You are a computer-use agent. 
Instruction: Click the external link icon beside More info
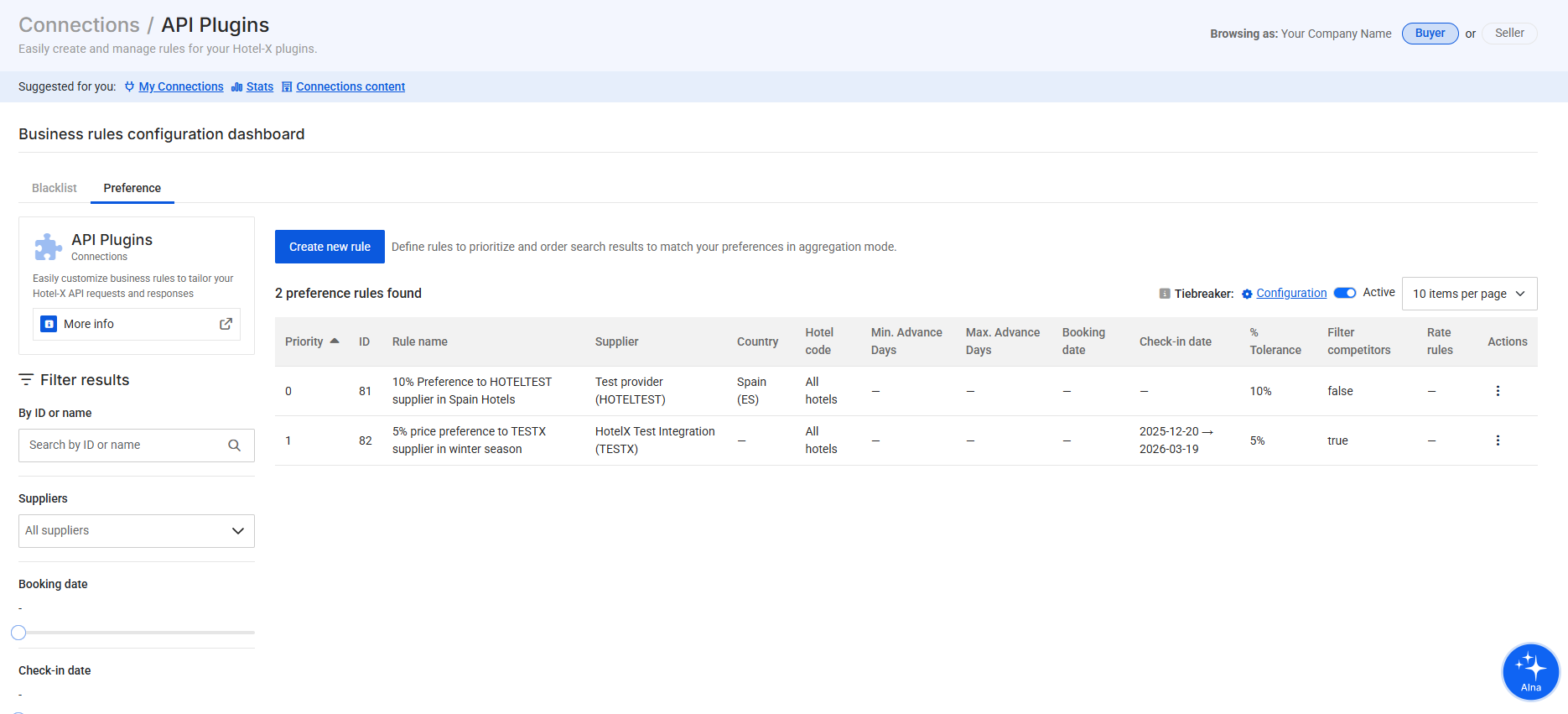coord(226,324)
